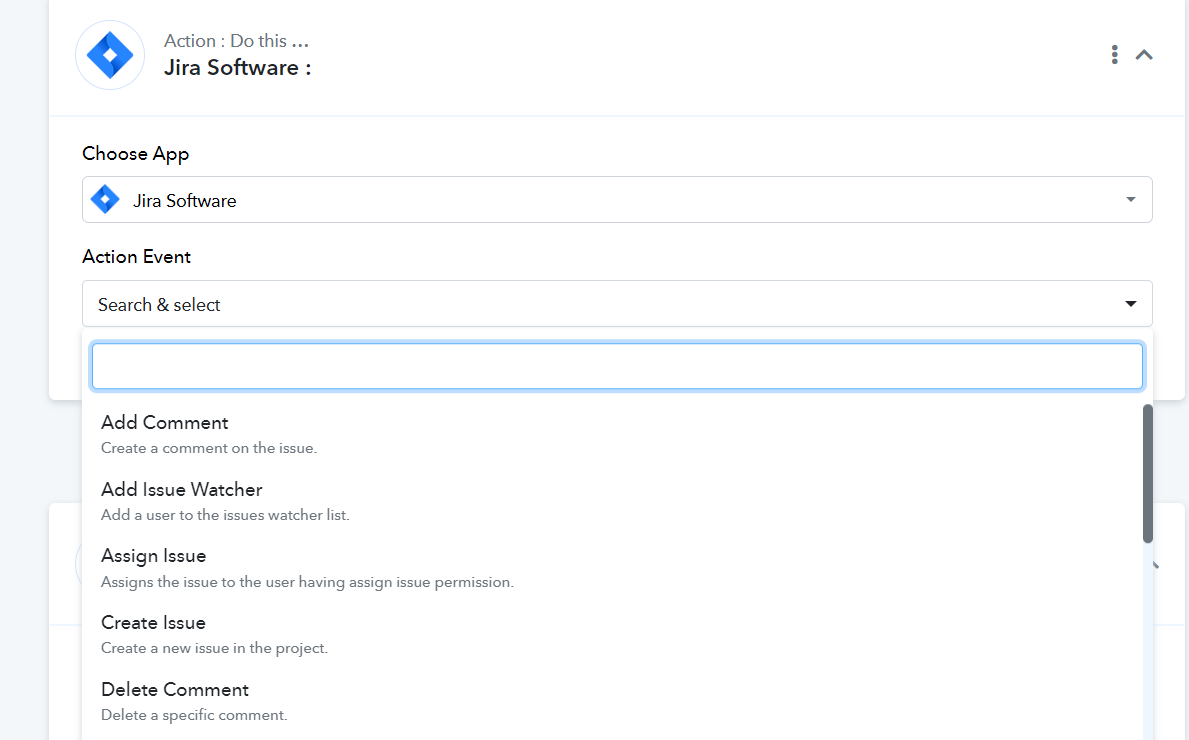1189x740 pixels.
Task: Choose the Create Issue action
Action: coord(613,635)
